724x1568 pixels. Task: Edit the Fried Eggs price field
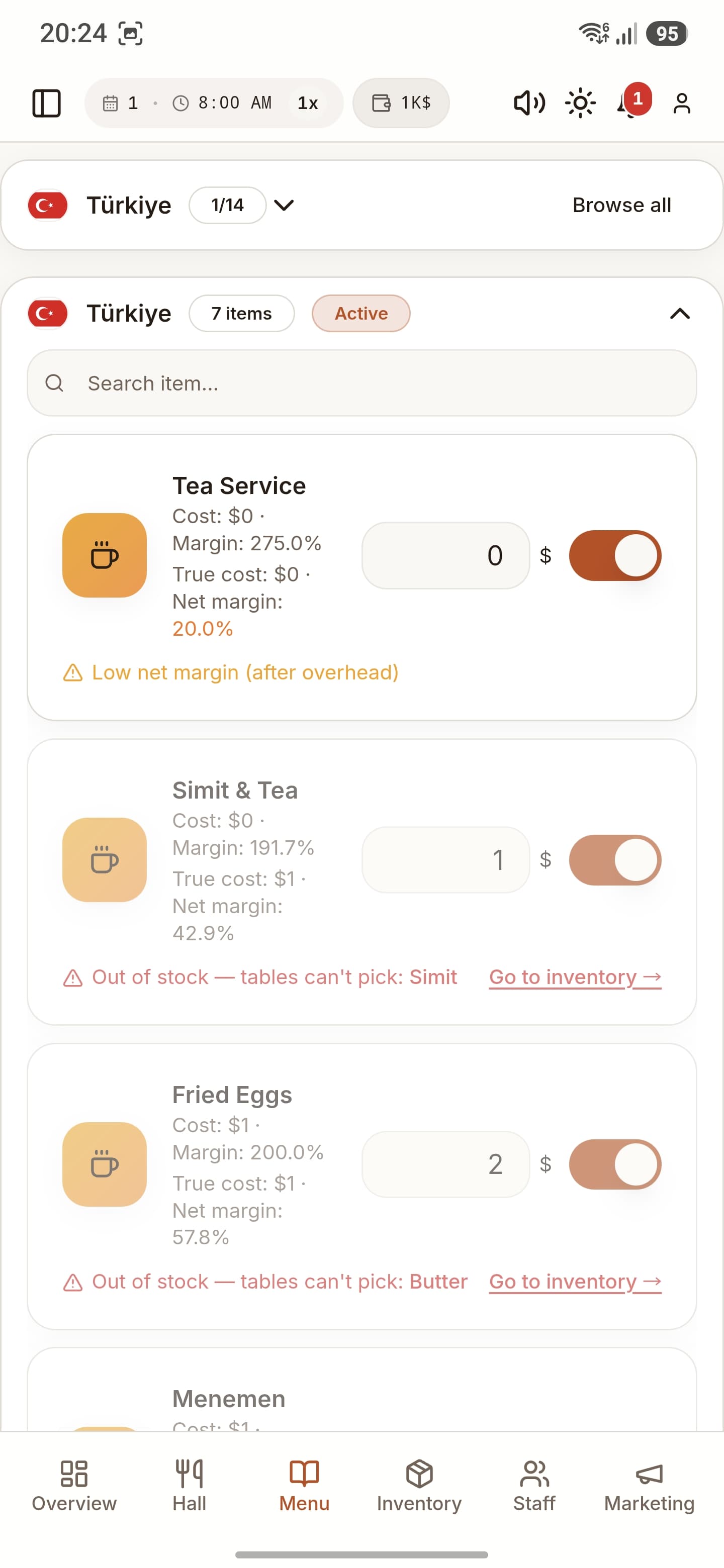[446, 1164]
